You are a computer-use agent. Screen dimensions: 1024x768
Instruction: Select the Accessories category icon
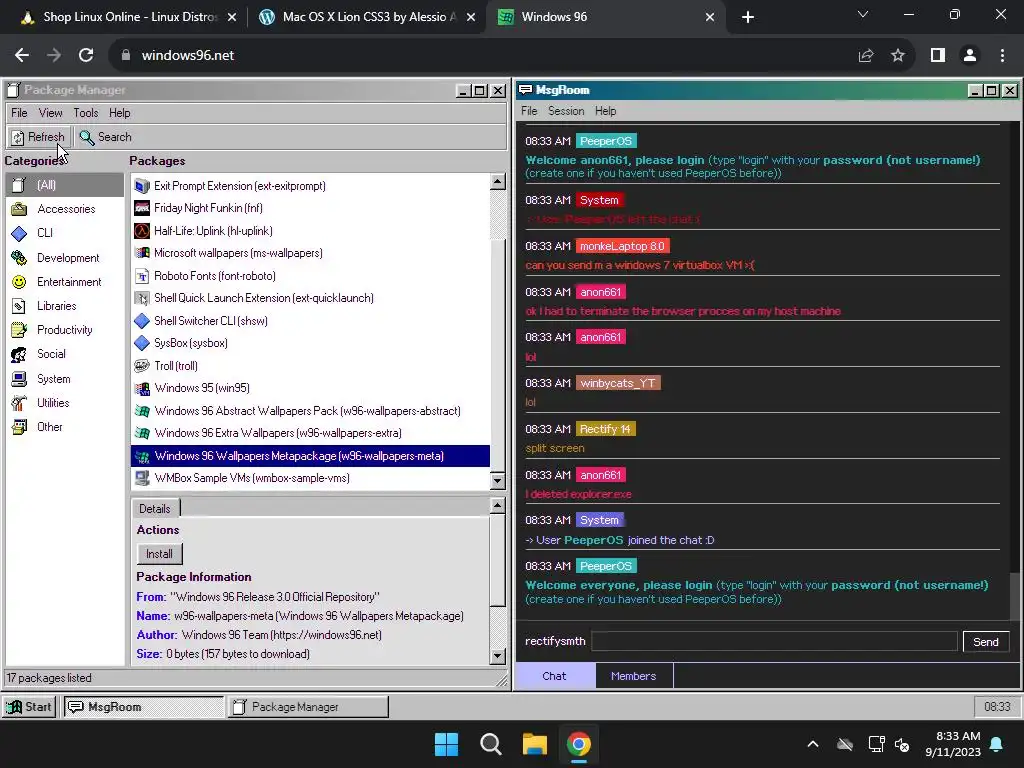click(19, 209)
